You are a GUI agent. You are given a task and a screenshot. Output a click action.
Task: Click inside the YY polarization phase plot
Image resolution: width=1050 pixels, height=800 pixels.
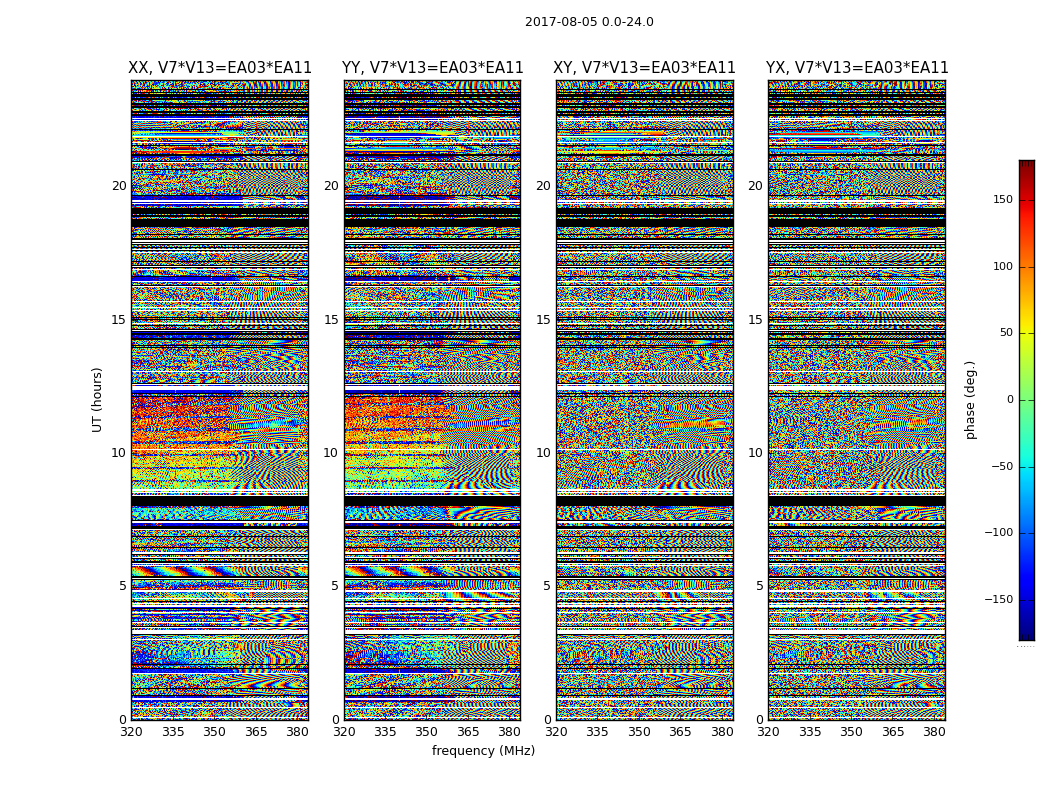(x=432, y=400)
